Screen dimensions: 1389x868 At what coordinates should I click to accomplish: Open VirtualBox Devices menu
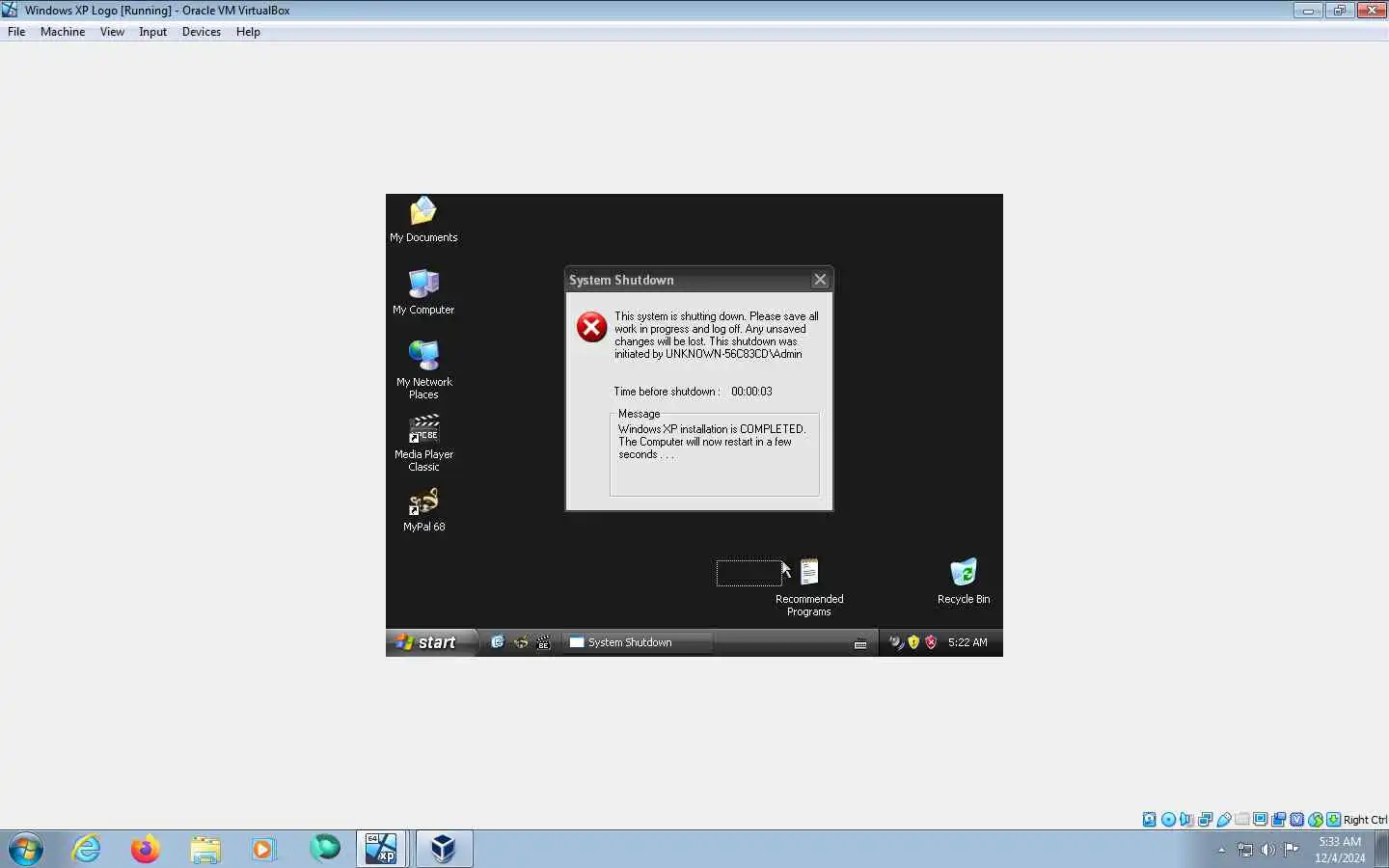tap(201, 32)
